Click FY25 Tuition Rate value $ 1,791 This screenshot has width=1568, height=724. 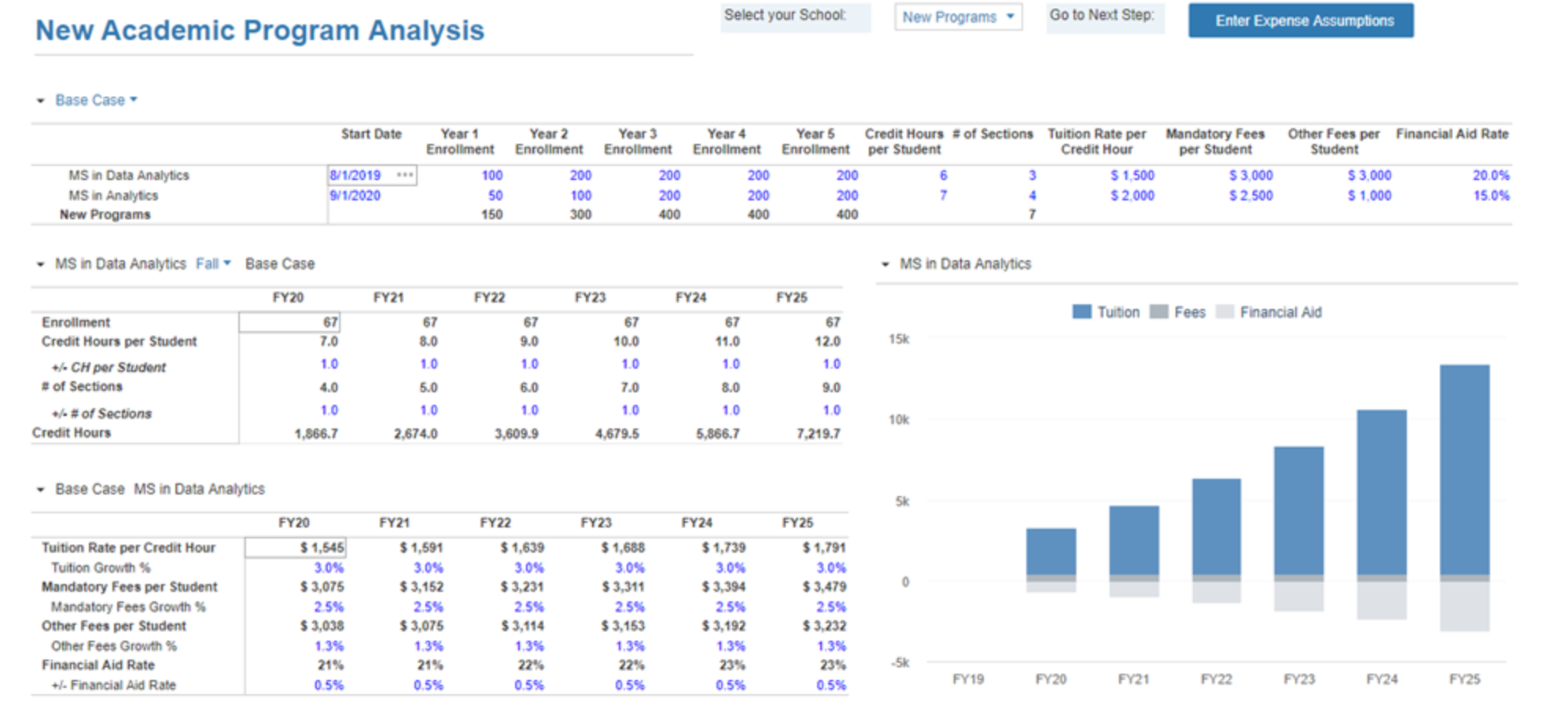click(824, 547)
